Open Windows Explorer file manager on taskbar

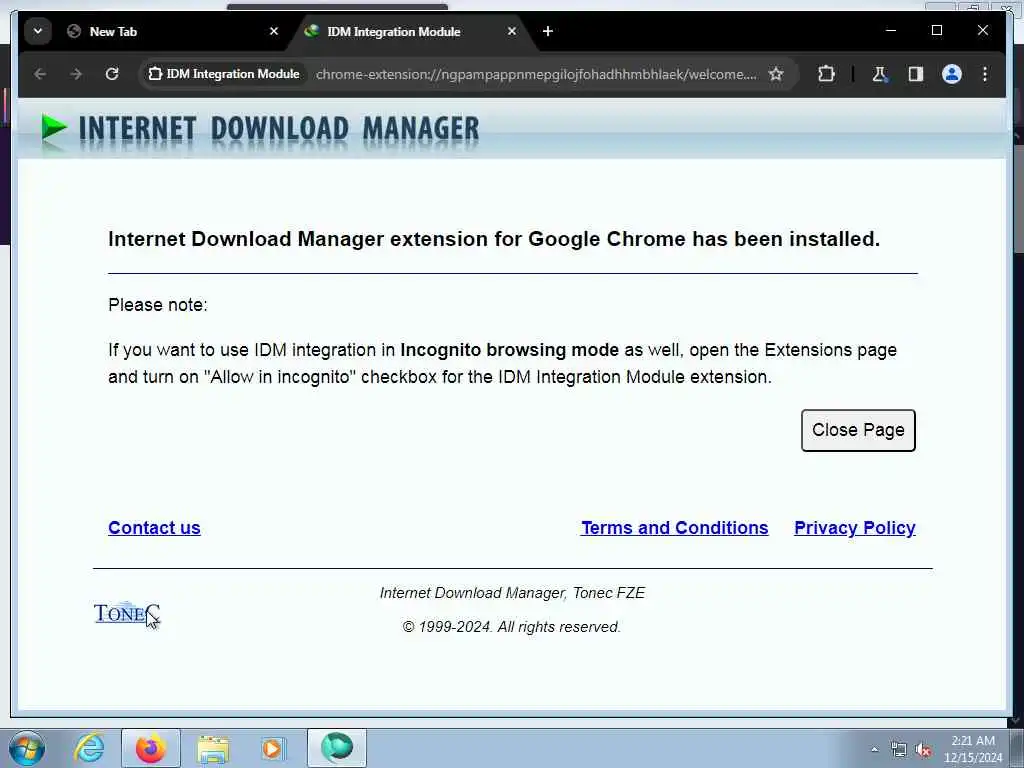[x=213, y=748]
